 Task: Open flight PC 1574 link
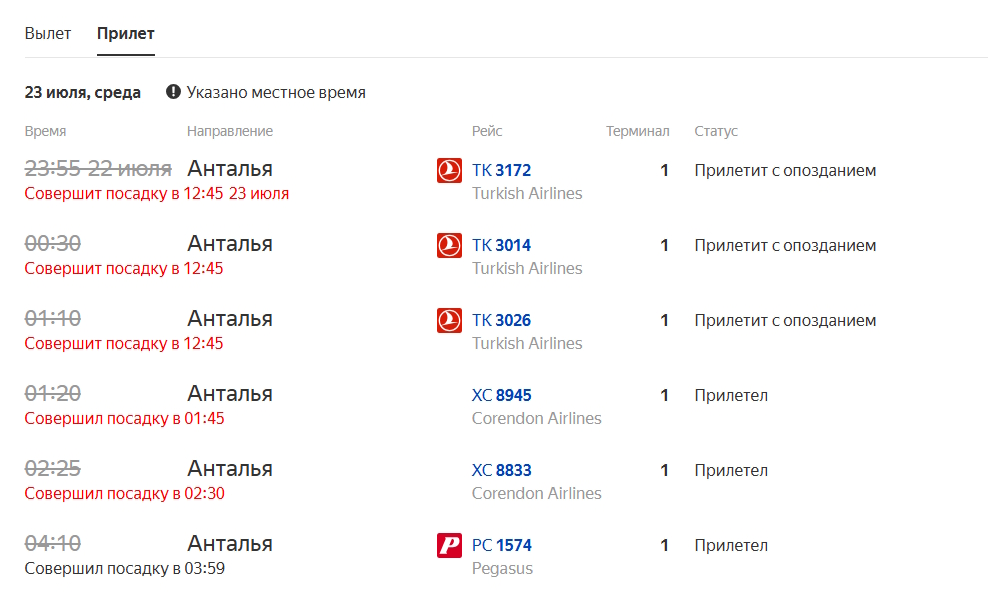[502, 545]
